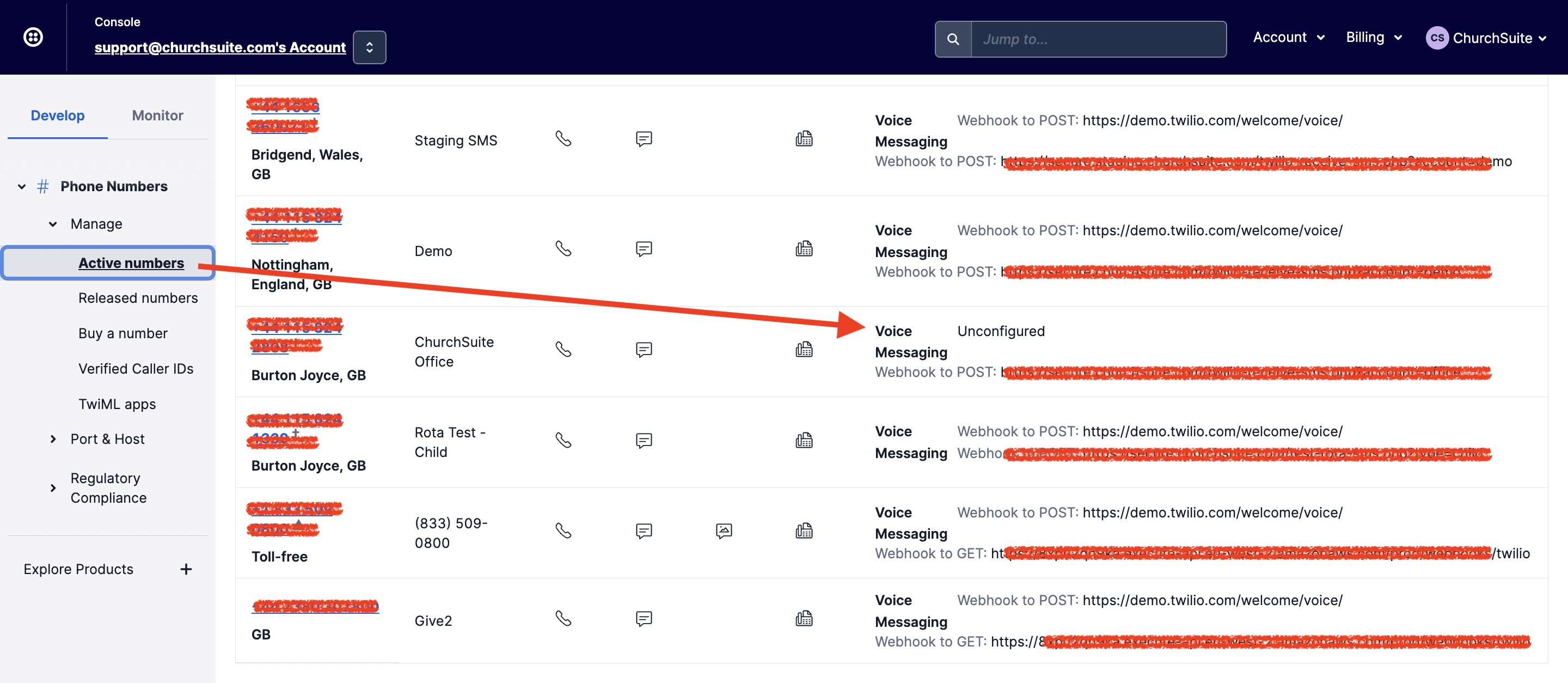The width and height of the screenshot is (1568, 683).
Task: Click SMS icon in Give2 row
Action: coord(644,619)
